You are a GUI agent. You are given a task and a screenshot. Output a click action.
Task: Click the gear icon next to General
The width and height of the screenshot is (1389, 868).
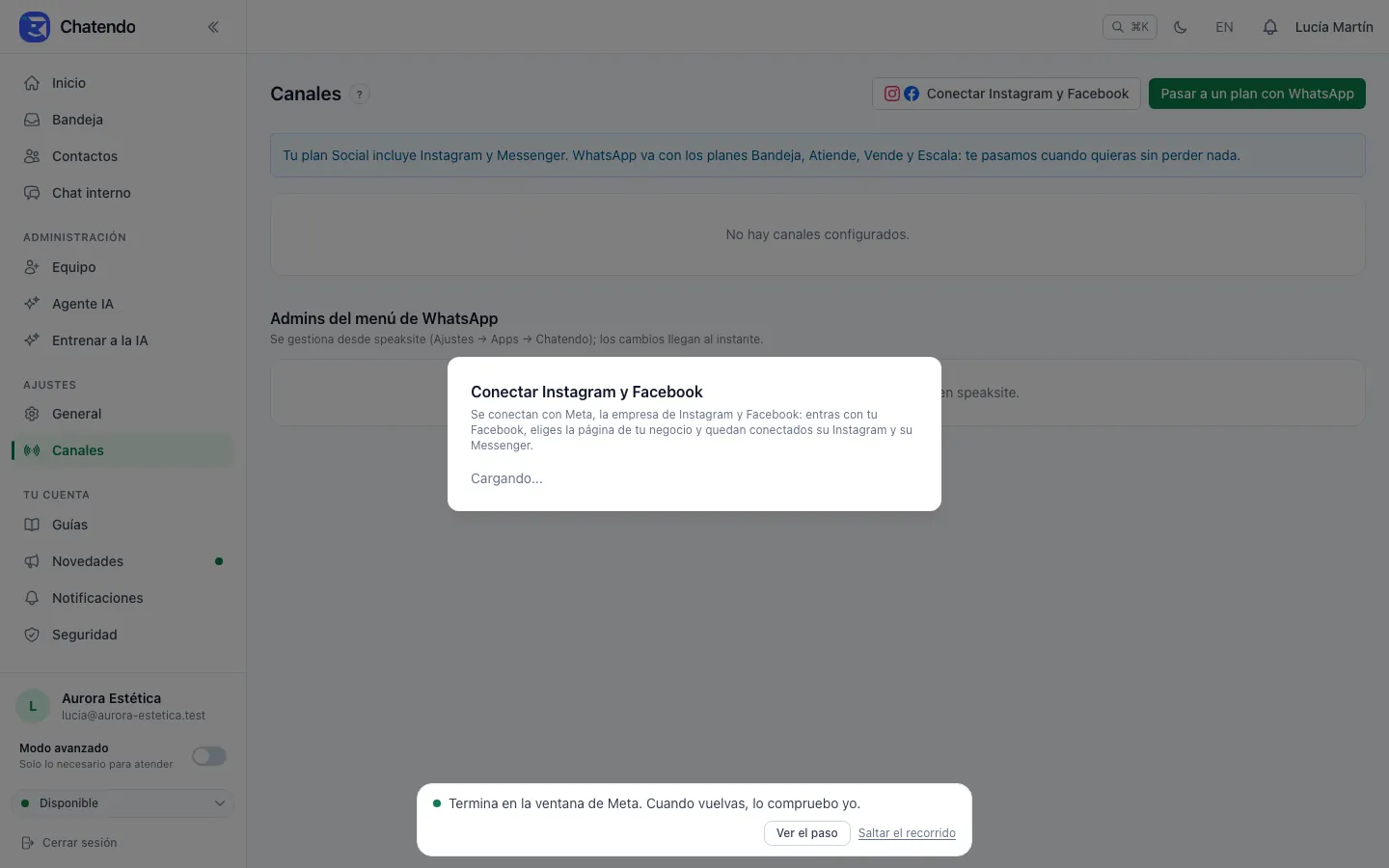[x=32, y=414]
